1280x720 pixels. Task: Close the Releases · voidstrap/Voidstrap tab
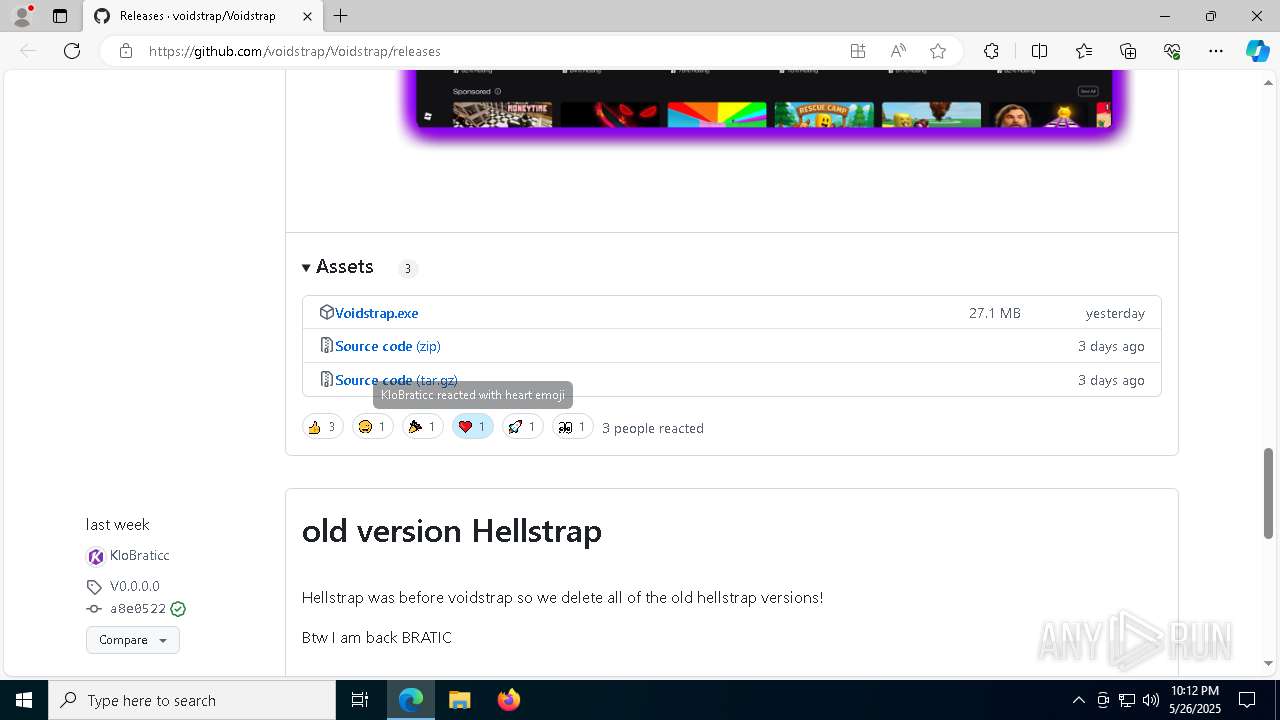[307, 16]
